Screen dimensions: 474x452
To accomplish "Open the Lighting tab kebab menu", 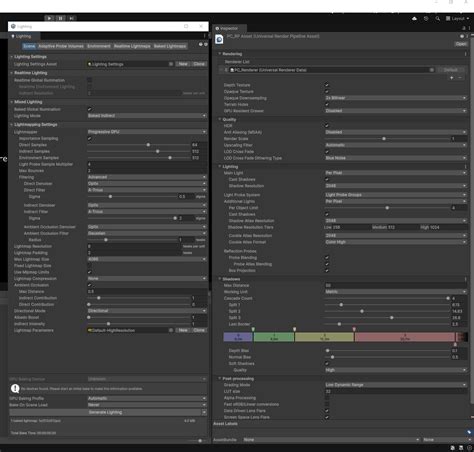I will [x=204, y=36].
